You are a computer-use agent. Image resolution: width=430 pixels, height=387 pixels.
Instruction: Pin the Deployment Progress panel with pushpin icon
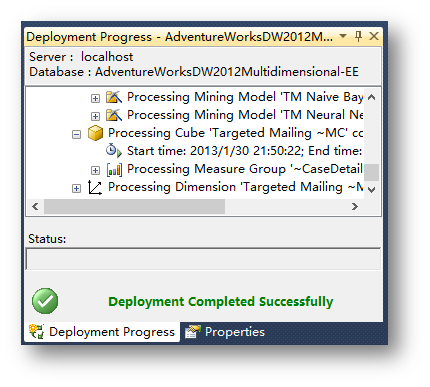pyautogui.click(x=358, y=36)
